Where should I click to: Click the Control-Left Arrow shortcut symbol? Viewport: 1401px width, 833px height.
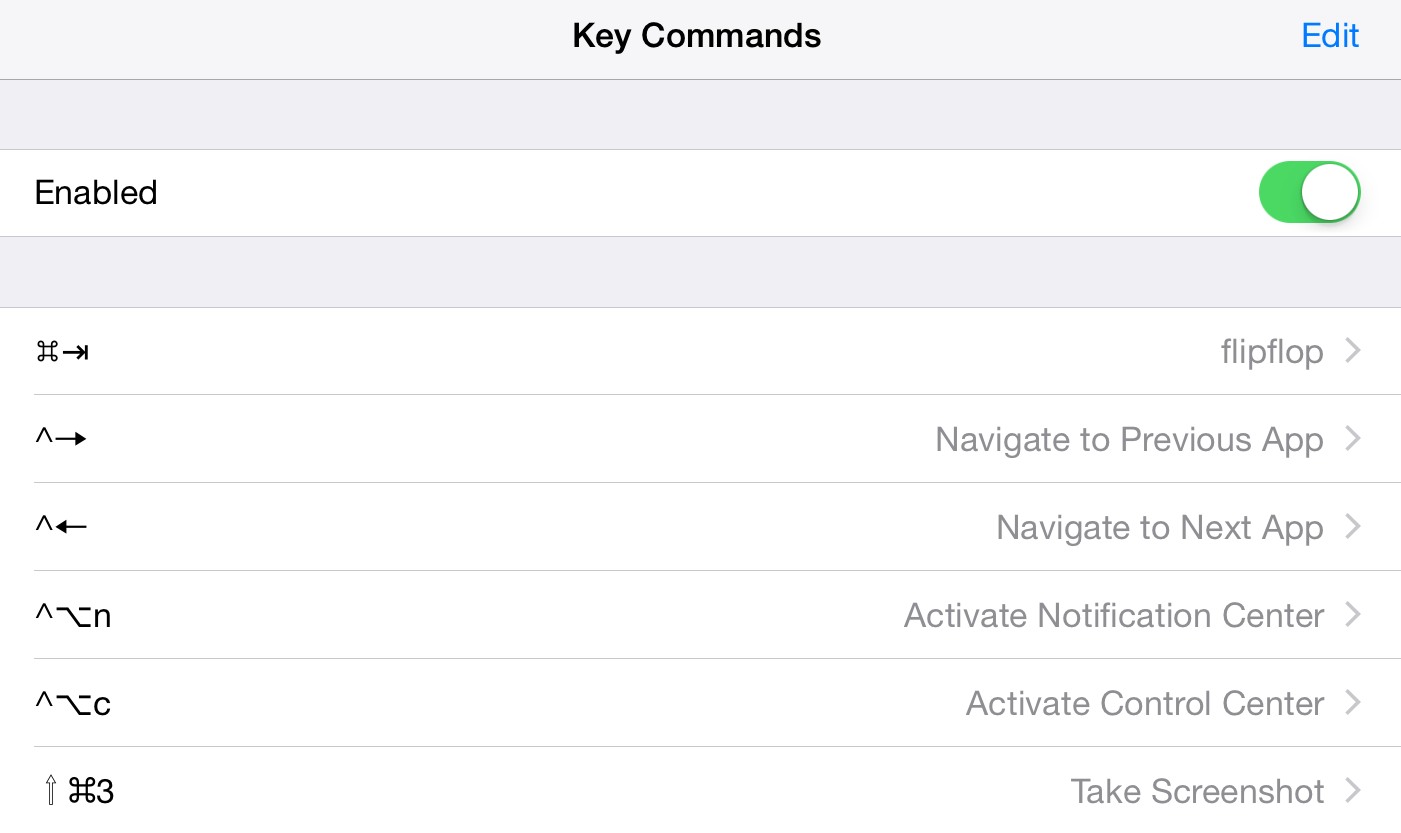(x=61, y=527)
